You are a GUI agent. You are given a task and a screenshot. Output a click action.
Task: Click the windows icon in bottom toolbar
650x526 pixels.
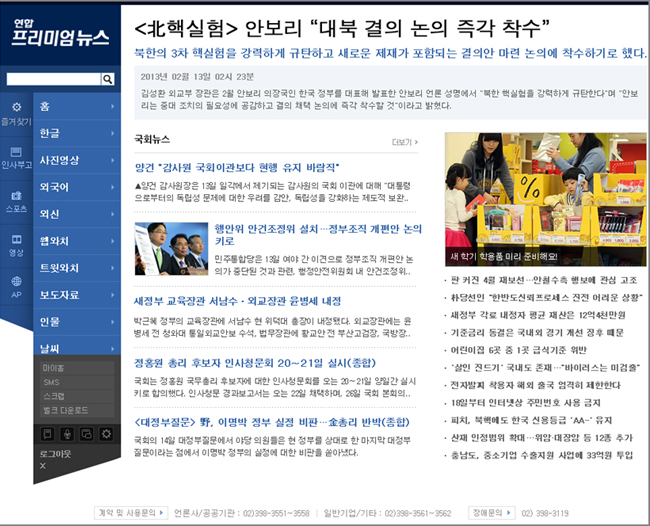point(85,433)
